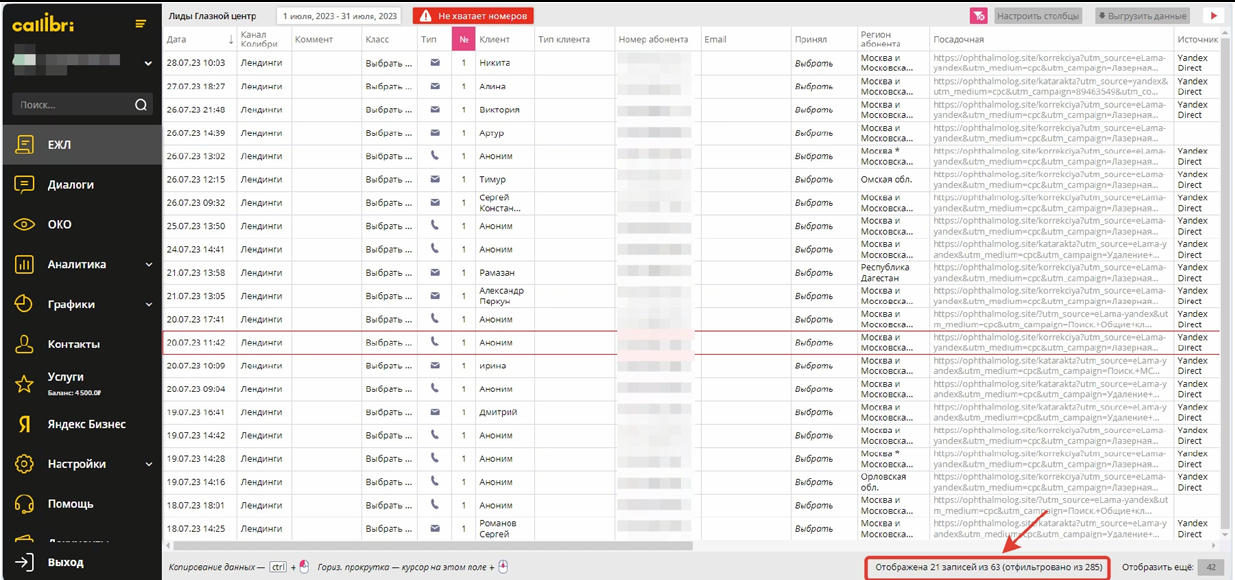Click the pink filter reset icon
The image size is (1235, 580).
click(979, 16)
